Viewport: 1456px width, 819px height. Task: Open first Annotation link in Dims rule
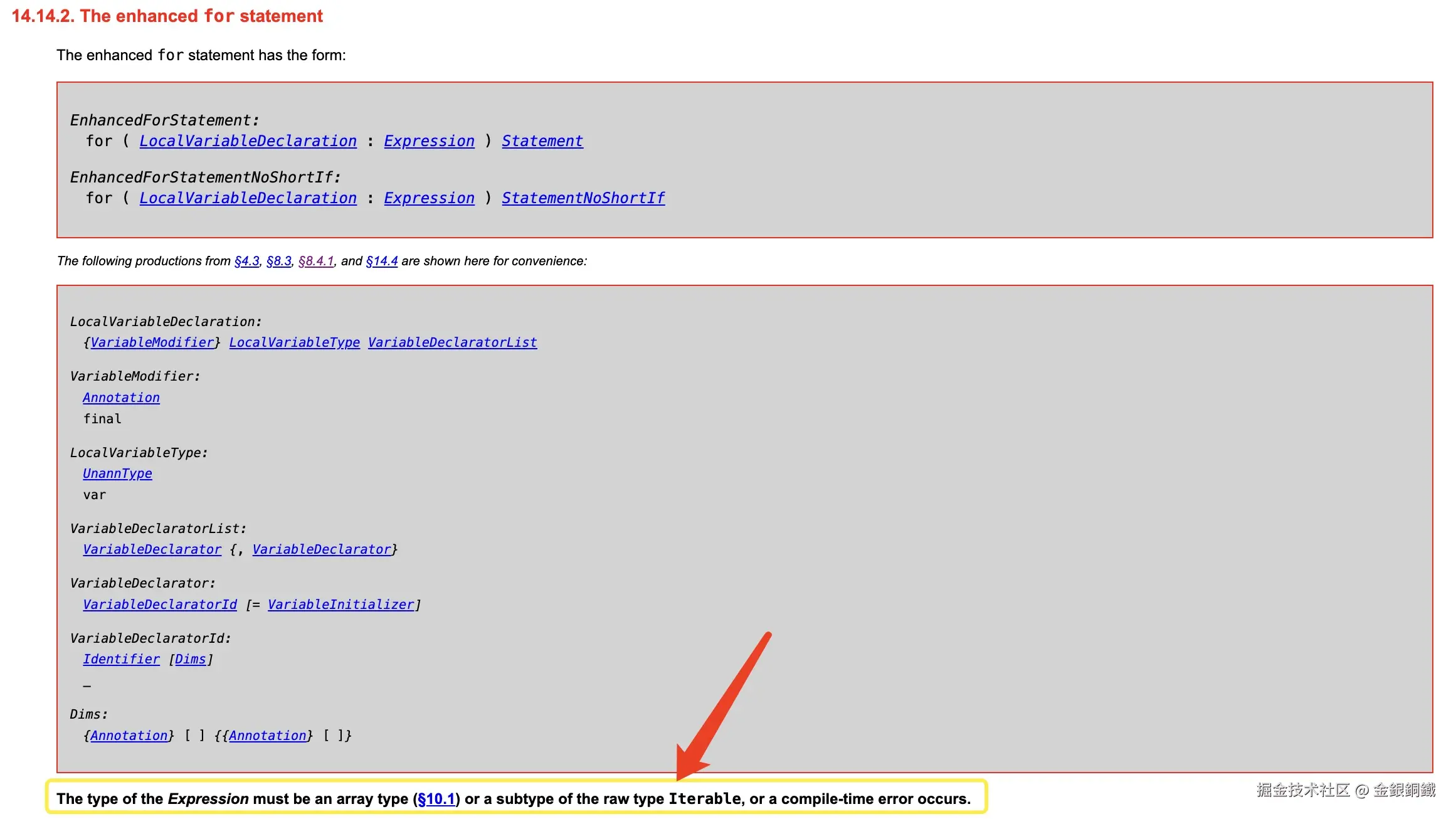(129, 736)
